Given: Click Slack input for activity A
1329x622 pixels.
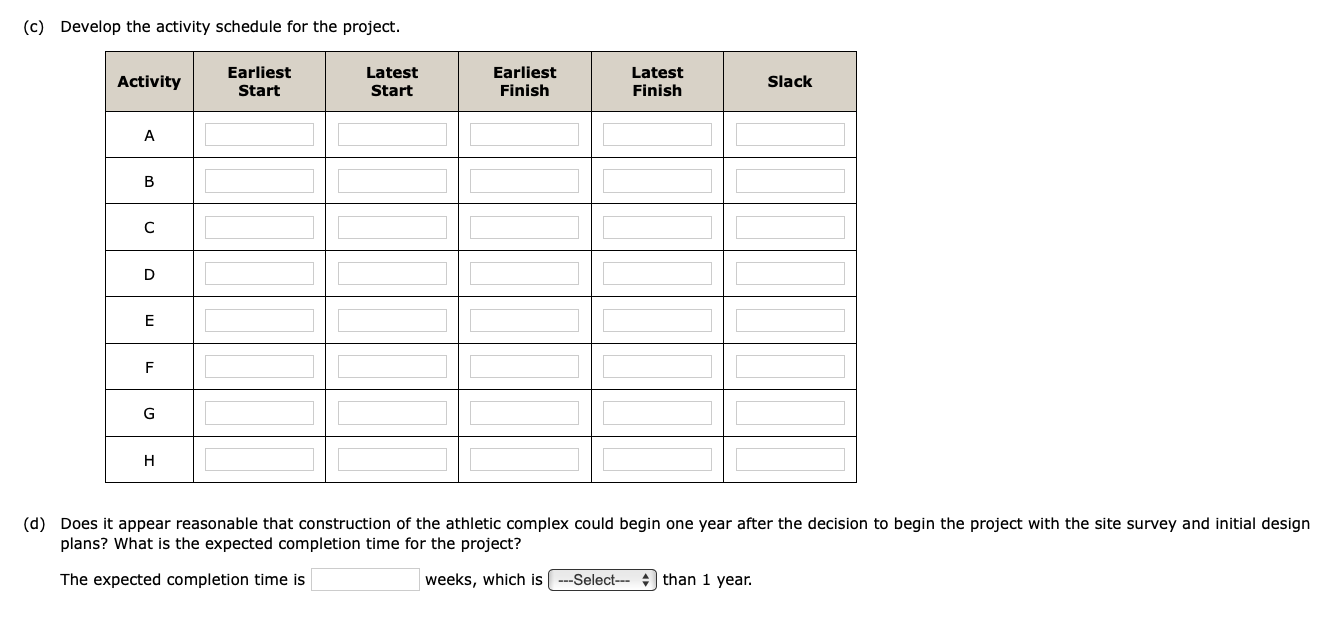Looking at the screenshot, I should (x=790, y=134).
